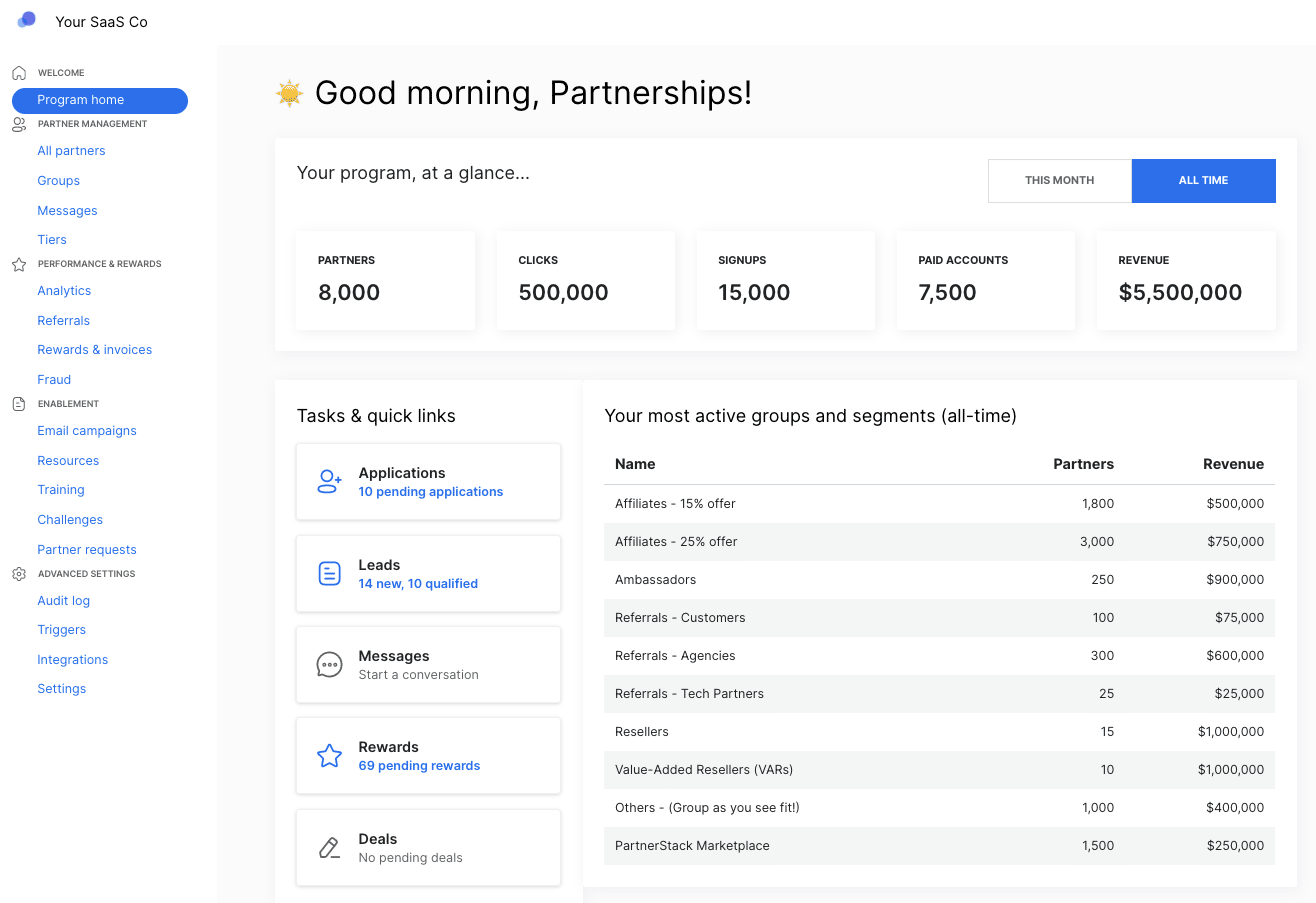The image size is (1316, 903).
Task: Open the 10 pending applications link
Action: (430, 491)
